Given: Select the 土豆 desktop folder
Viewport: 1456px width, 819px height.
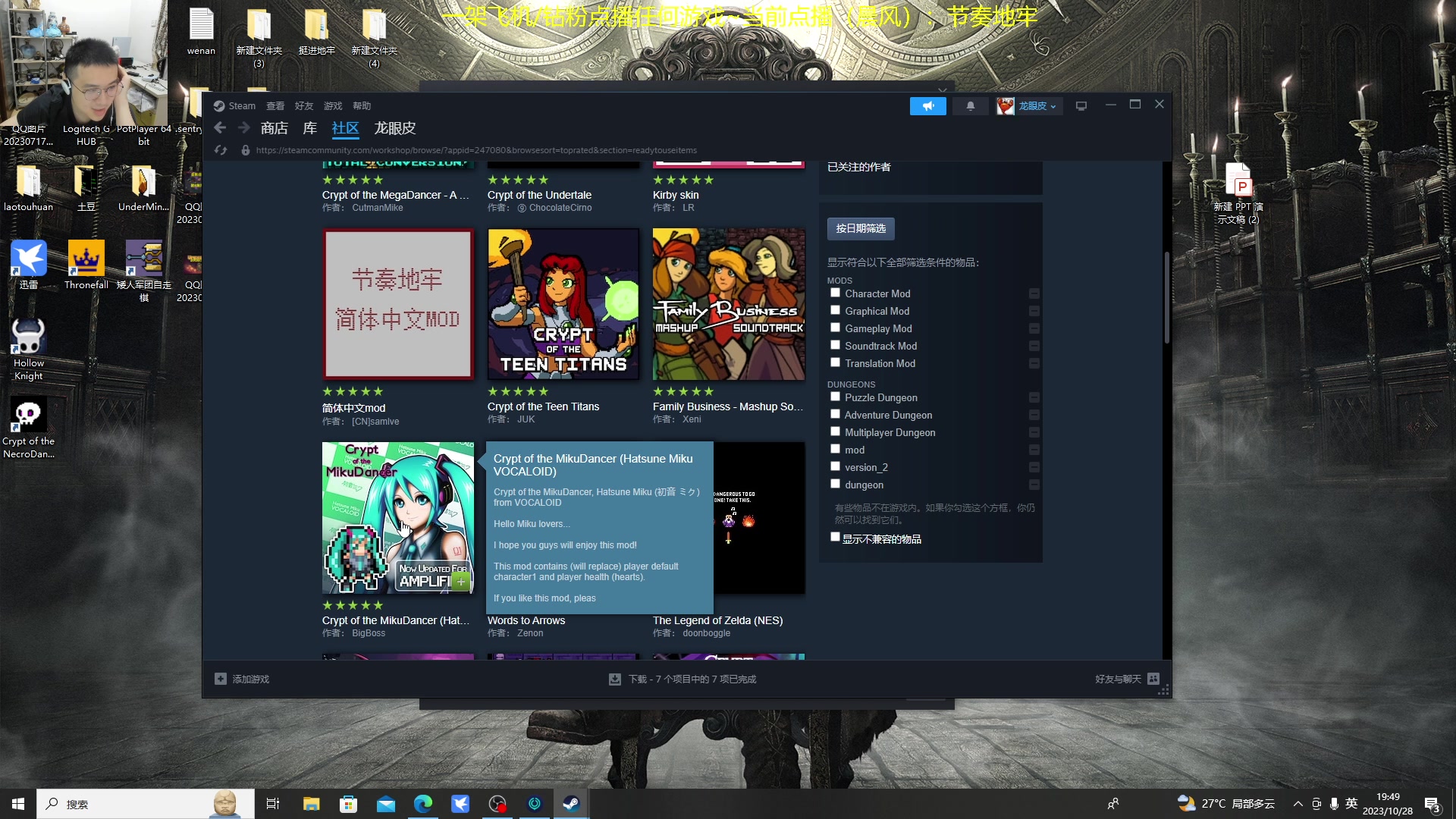Looking at the screenshot, I should (86, 187).
